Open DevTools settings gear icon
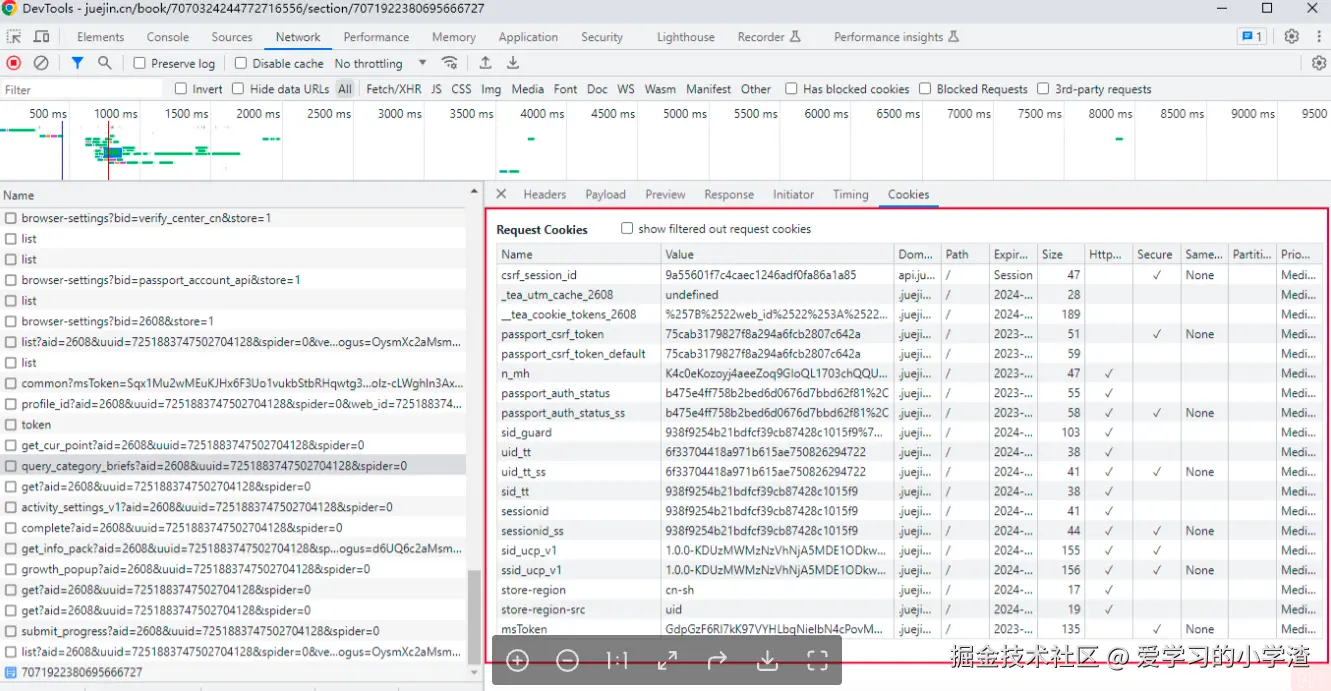The image size is (1331, 691). pos(1291,37)
